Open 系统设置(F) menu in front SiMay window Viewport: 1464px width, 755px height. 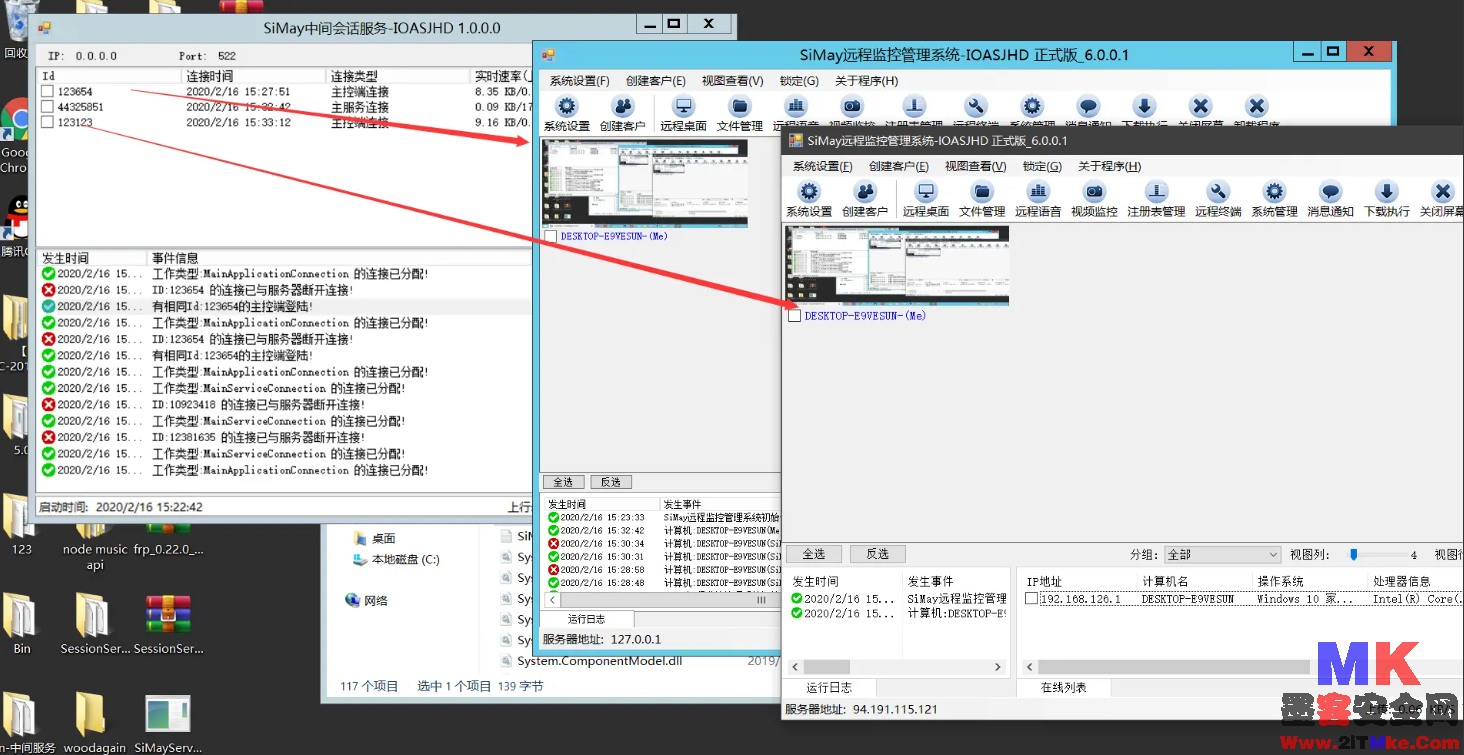[x=822, y=167]
